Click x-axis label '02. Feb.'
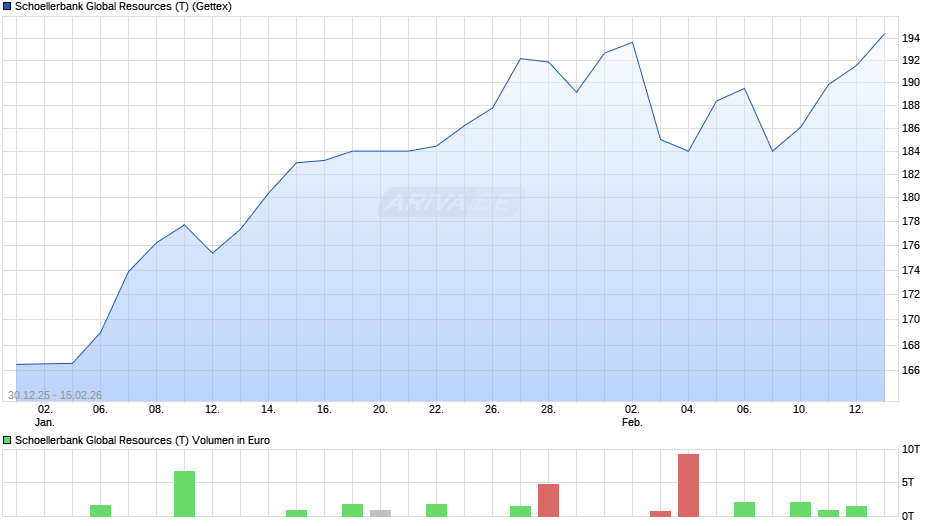Screen dimensions: 940x526 [x=632, y=416]
